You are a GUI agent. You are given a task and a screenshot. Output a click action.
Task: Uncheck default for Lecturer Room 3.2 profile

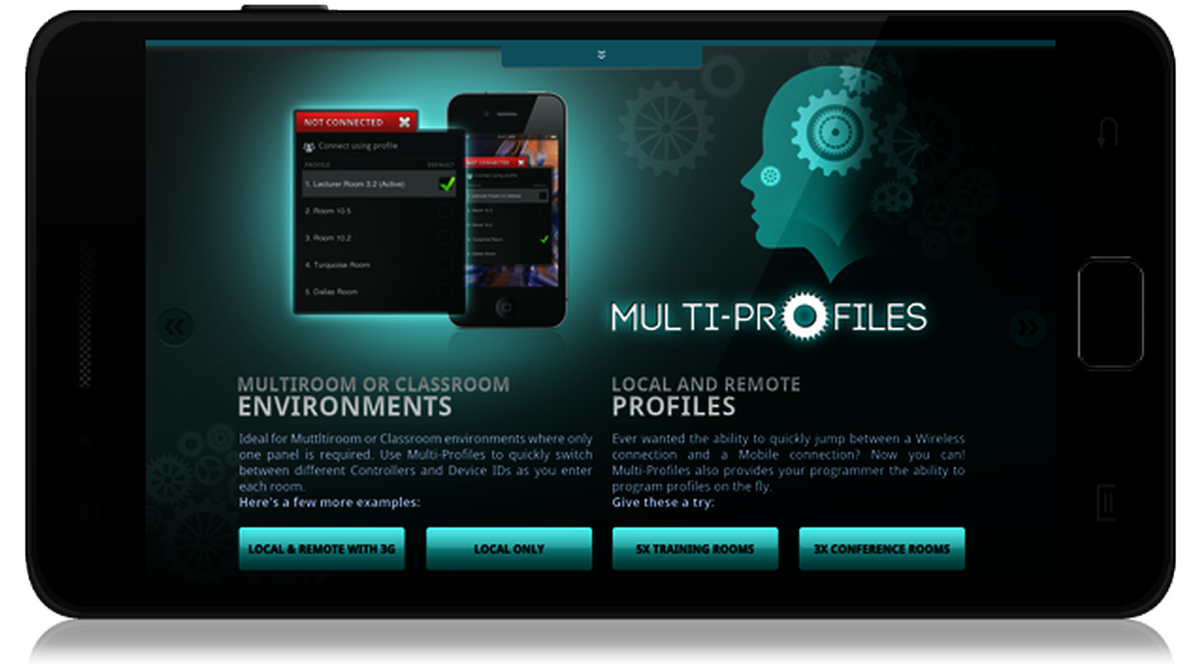coord(446,184)
